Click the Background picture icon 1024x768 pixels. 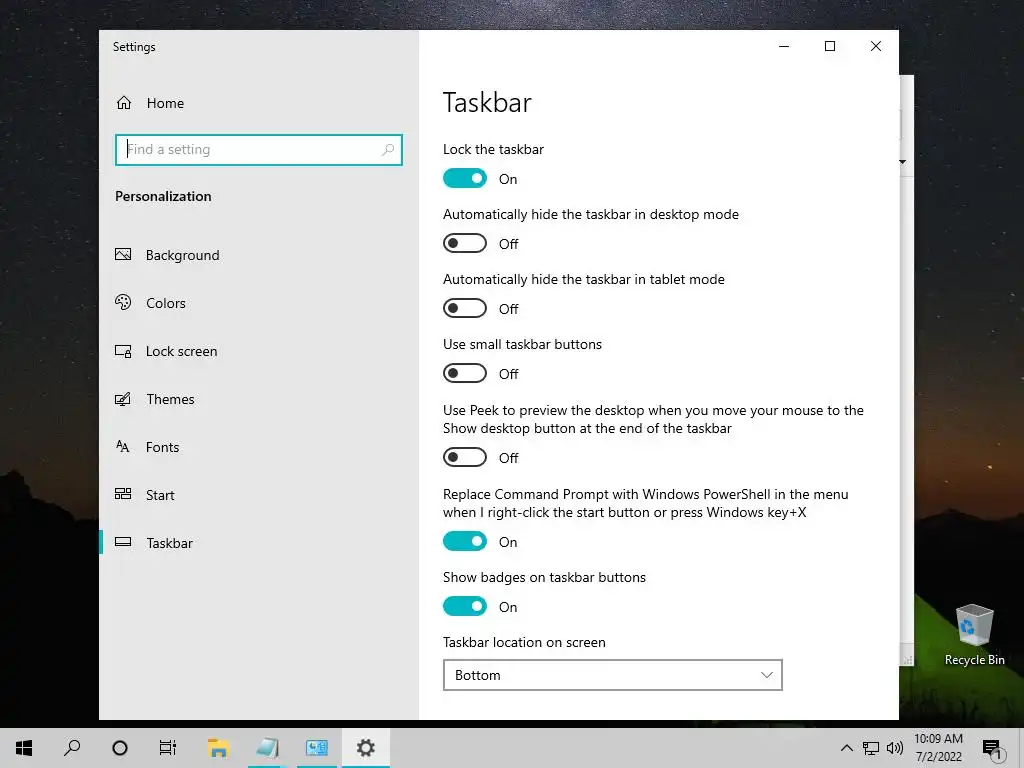coord(123,255)
